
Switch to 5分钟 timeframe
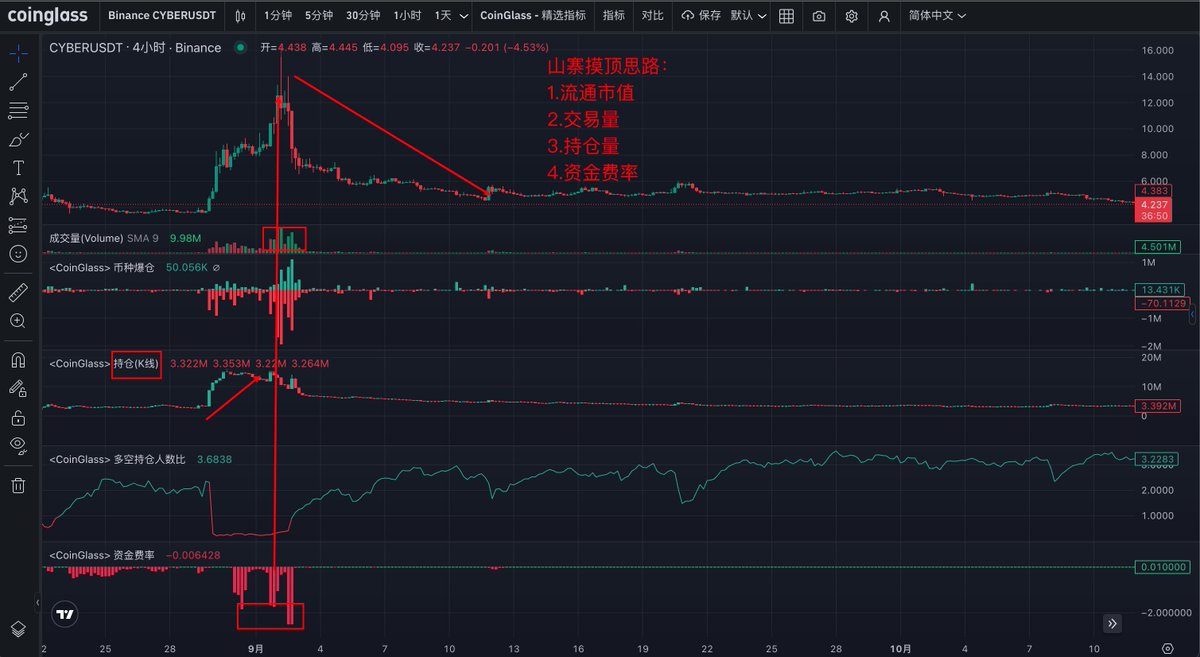319,16
